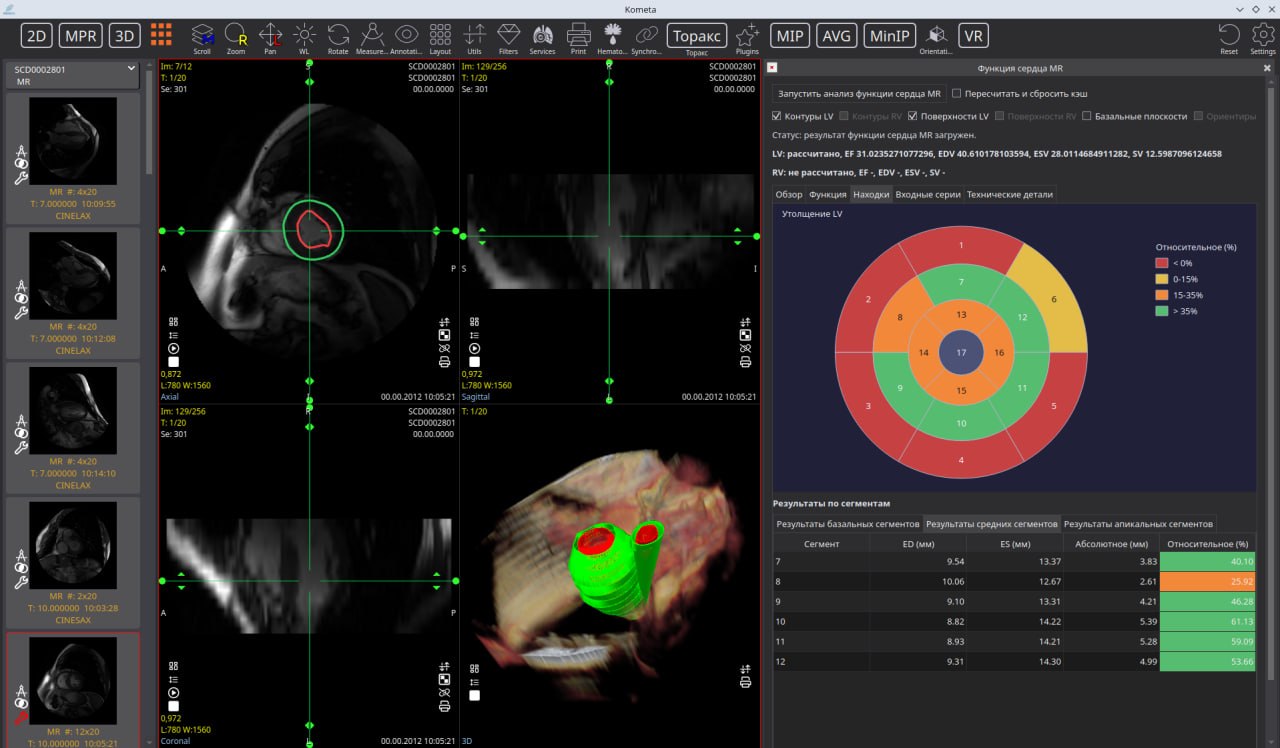Select the Scroll tool
The width and height of the screenshot is (1280, 748).
203,36
